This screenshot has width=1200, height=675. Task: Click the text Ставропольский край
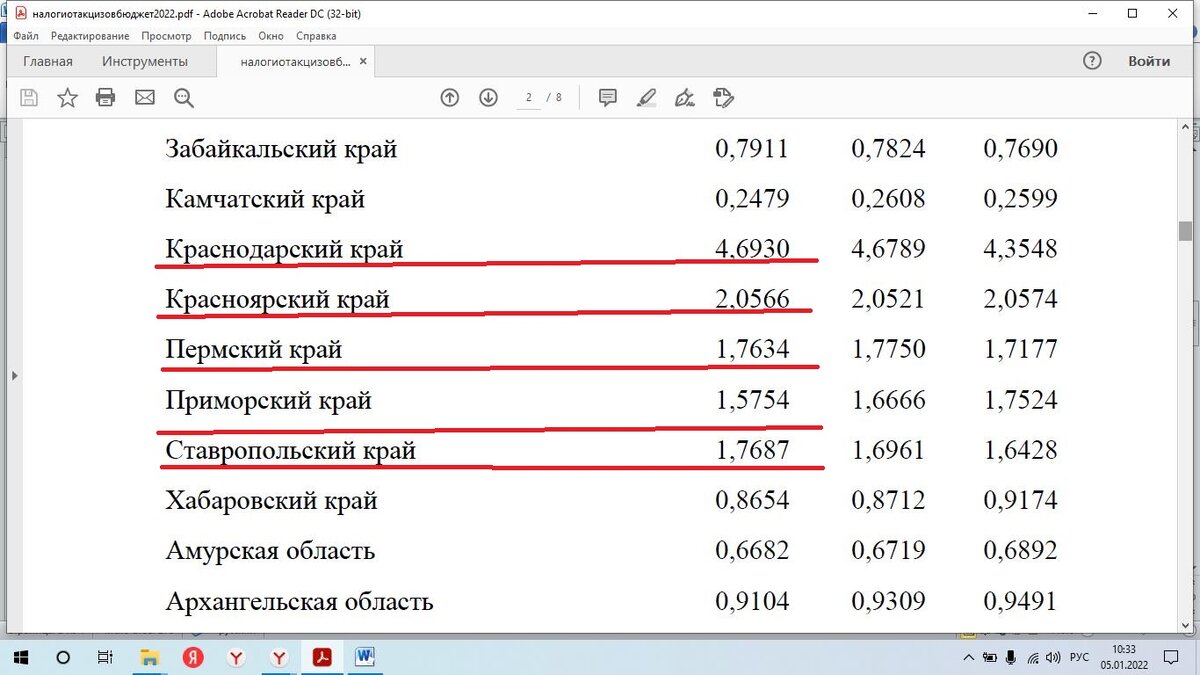coord(290,451)
